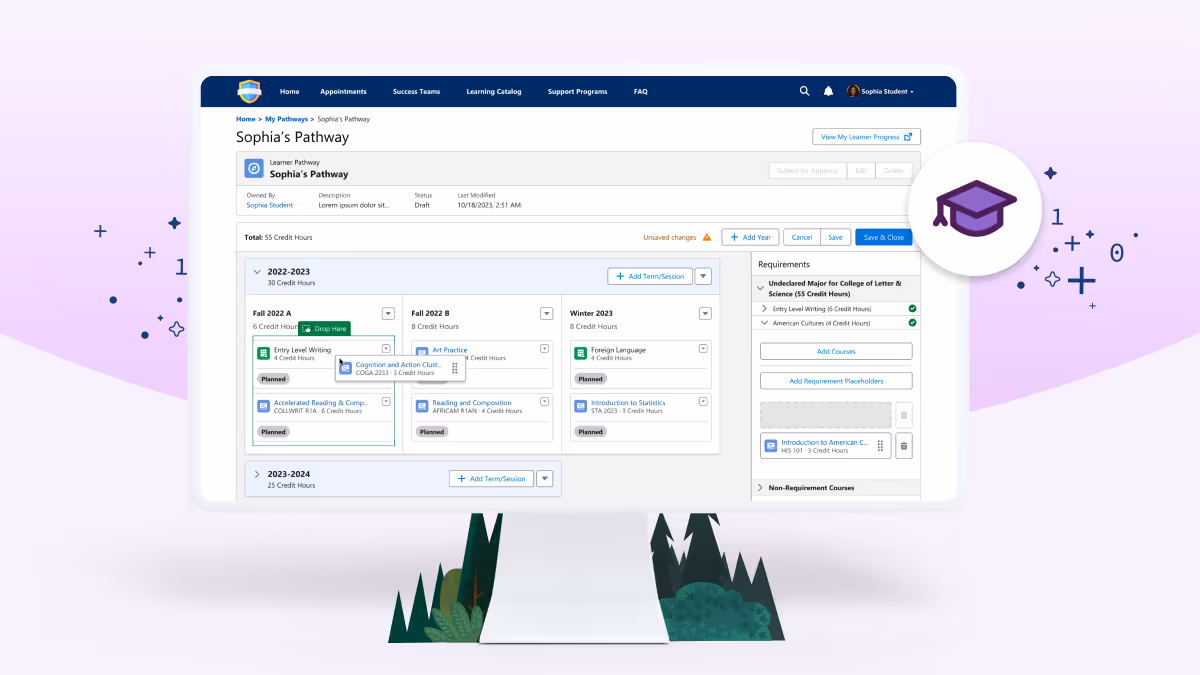1200x675 pixels.
Task: Click Sophia Student avatar picture
Action: point(853,91)
